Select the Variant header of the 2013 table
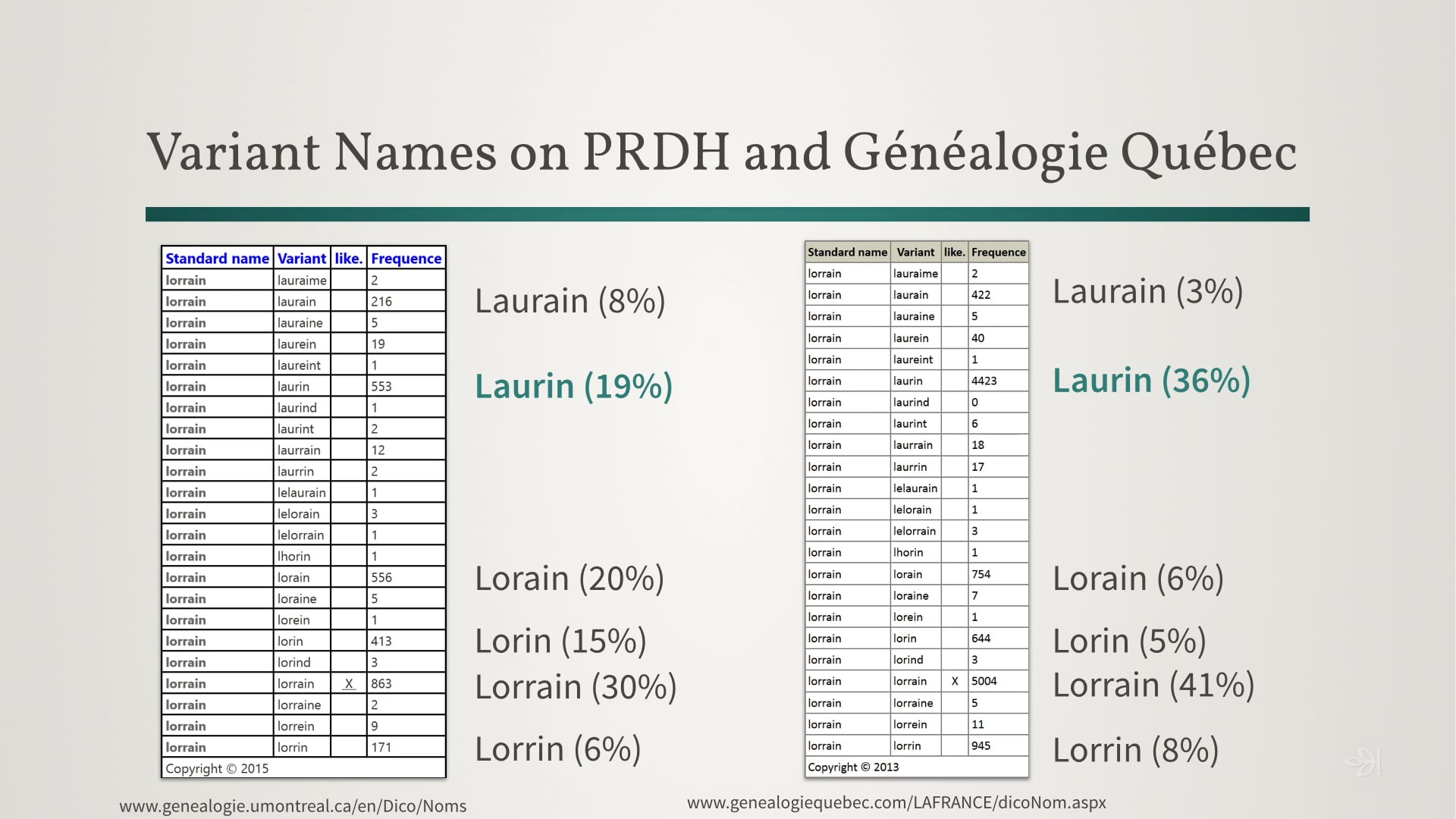This screenshot has width=1456, height=819. [915, 252]
